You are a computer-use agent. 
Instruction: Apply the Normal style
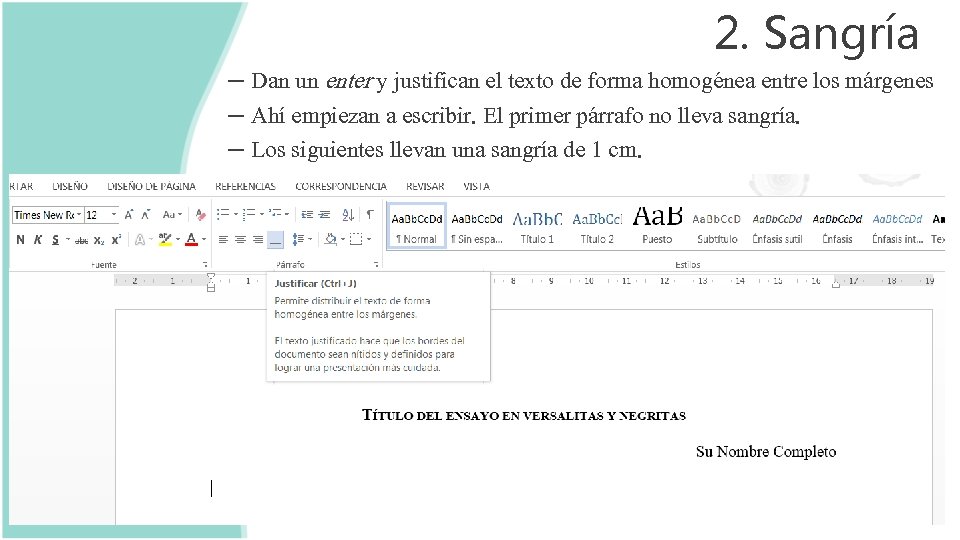[416, 227]
